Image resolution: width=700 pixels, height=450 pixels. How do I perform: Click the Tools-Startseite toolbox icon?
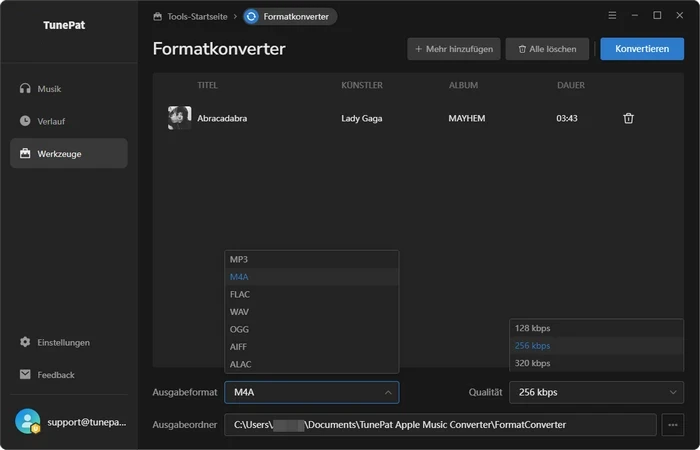(157, 17)
